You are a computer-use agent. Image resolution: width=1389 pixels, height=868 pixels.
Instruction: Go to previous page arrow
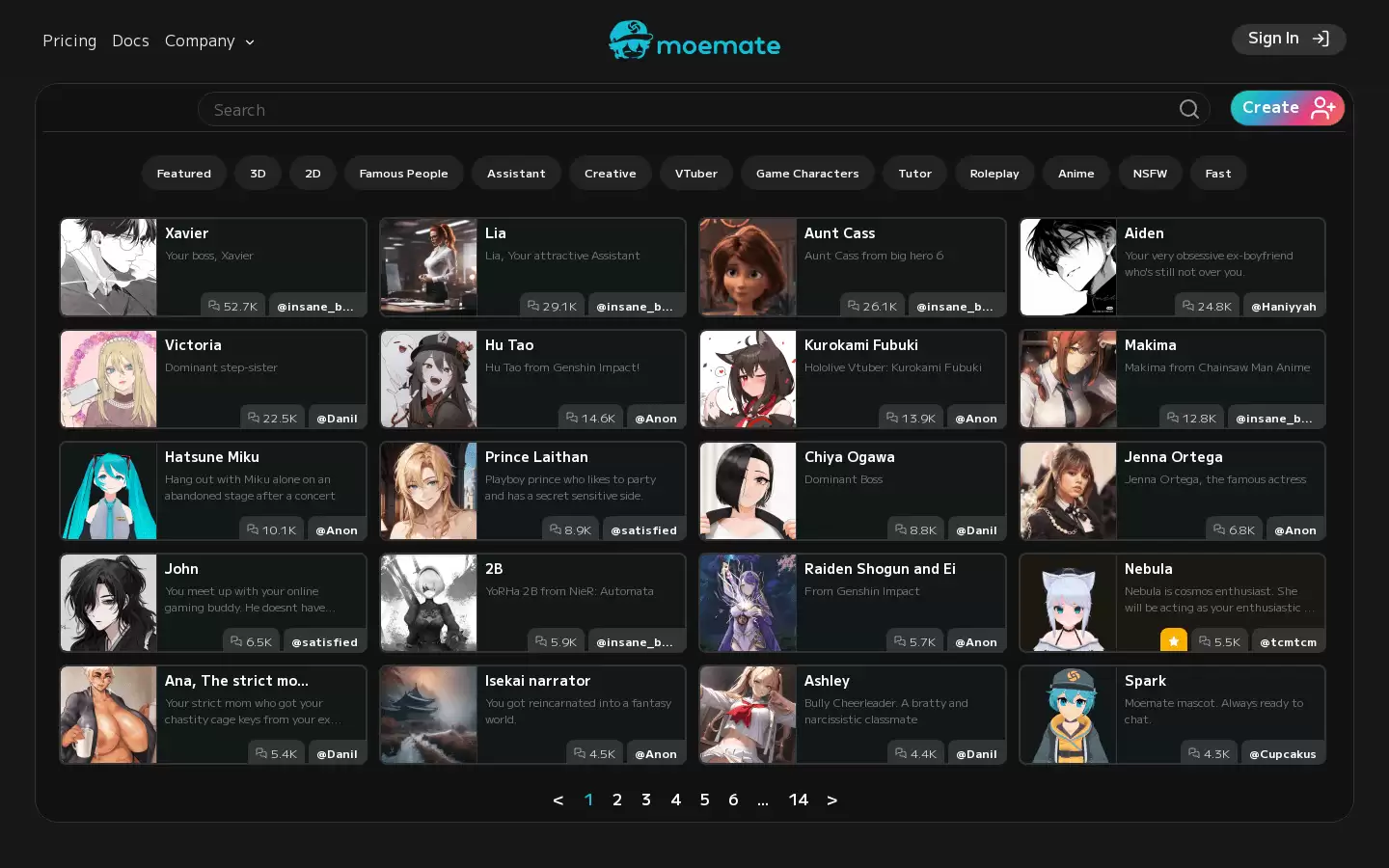pos(558,800)
